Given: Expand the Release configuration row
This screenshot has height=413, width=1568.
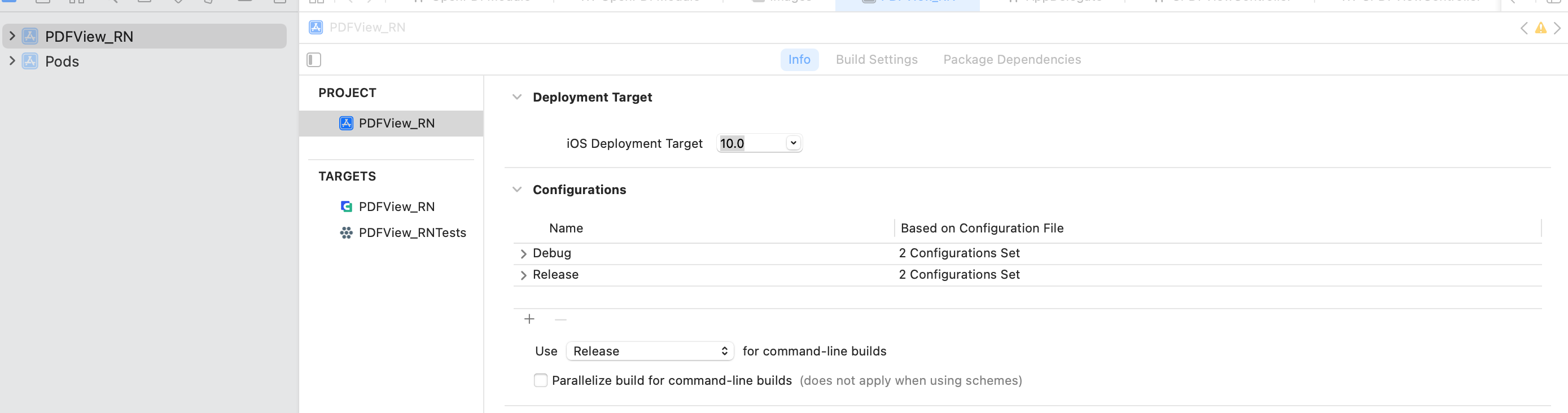Looking at the screenshot, I should pos(523,275).
